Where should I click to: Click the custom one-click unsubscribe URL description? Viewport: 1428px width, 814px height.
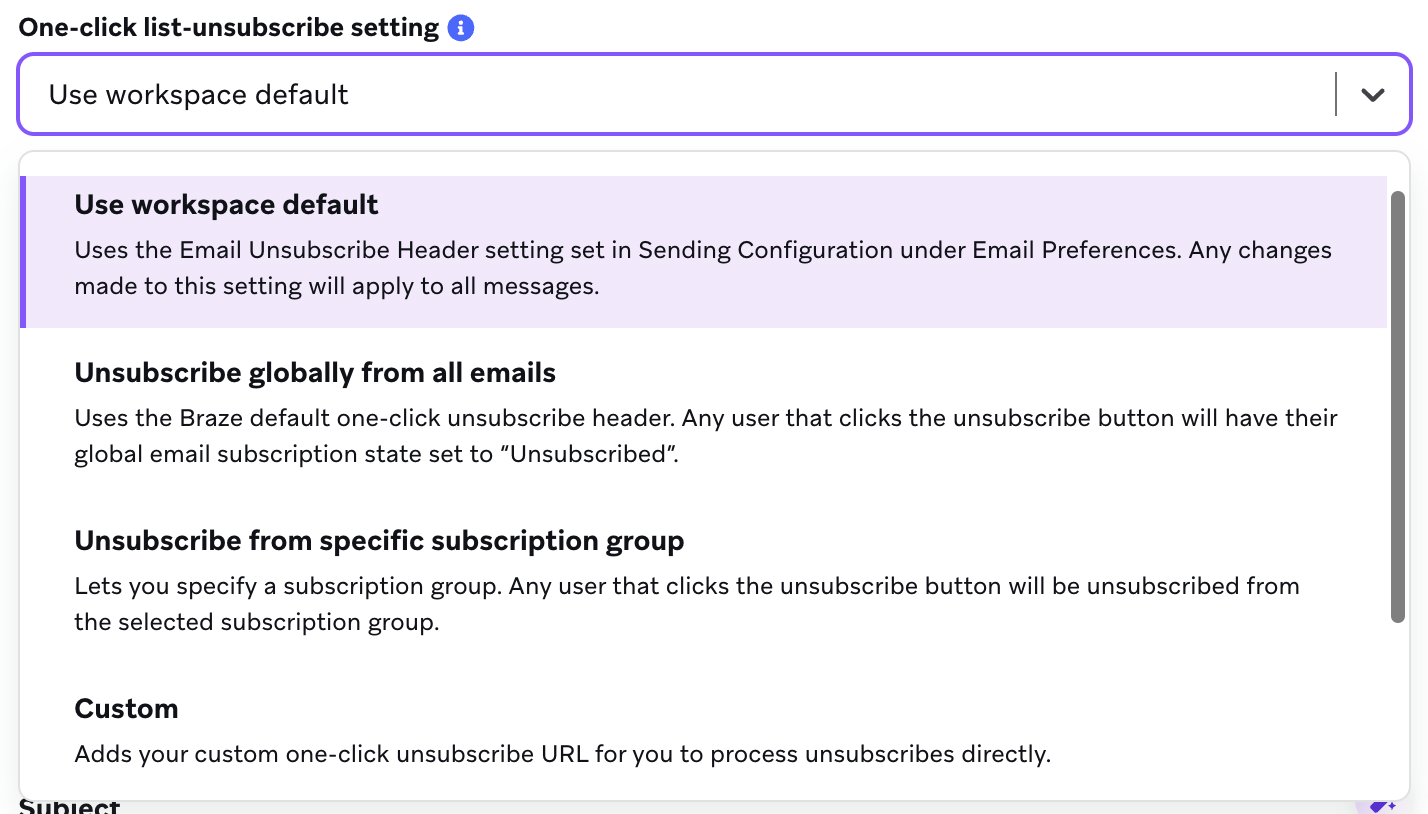563,754
